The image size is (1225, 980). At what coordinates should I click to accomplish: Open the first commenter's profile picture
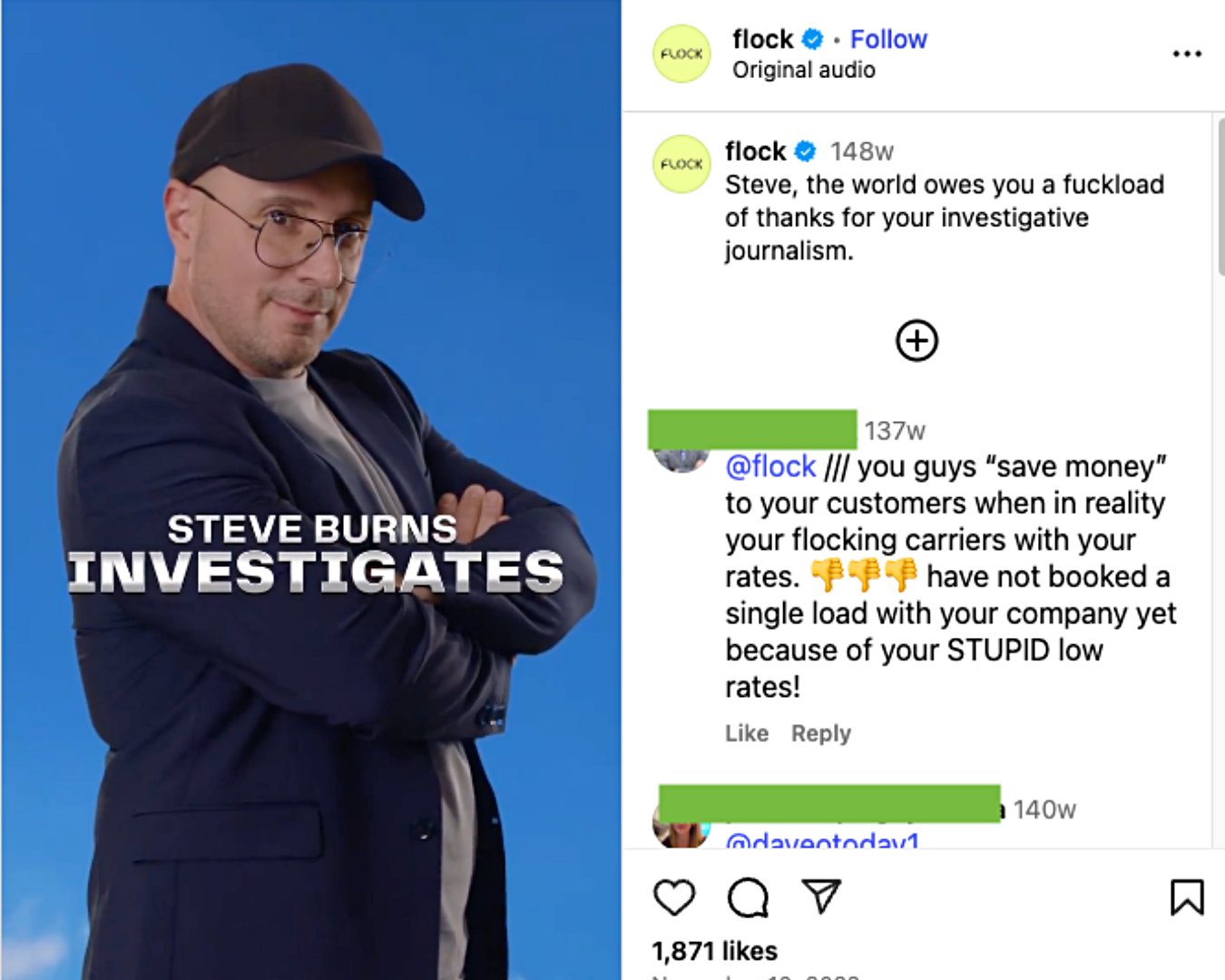tap(681, 459)
